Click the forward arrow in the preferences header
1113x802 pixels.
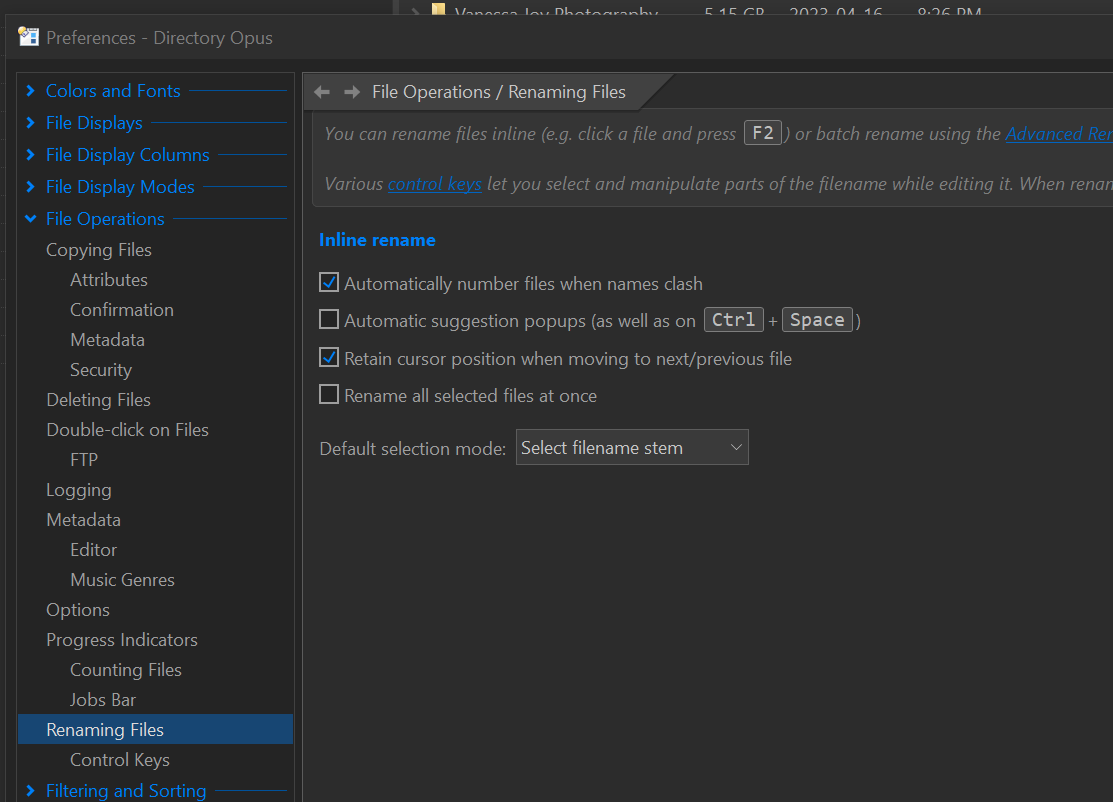click(x=351, y=92)
